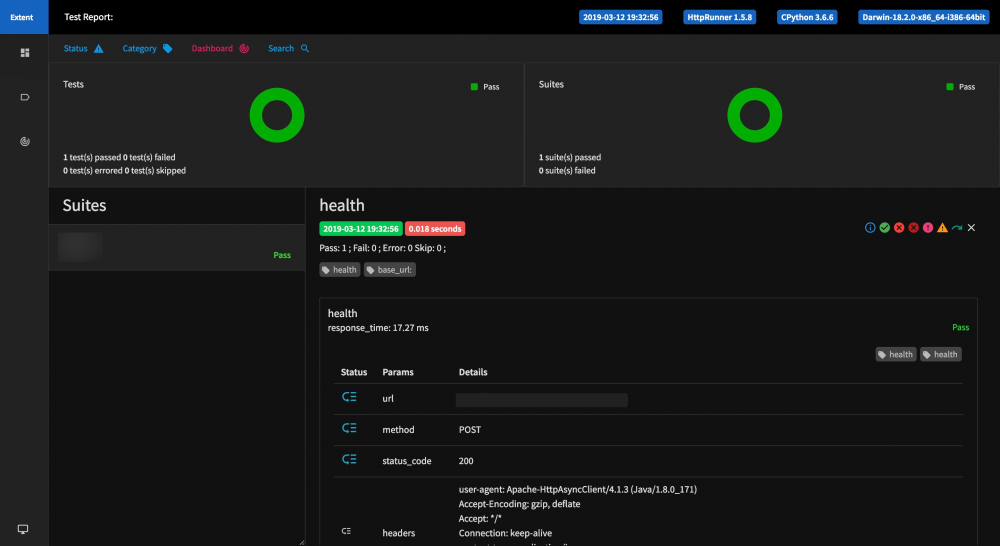Click the status icon in method row
This screenshot has width=1000, height=546.
click(349, 428)
